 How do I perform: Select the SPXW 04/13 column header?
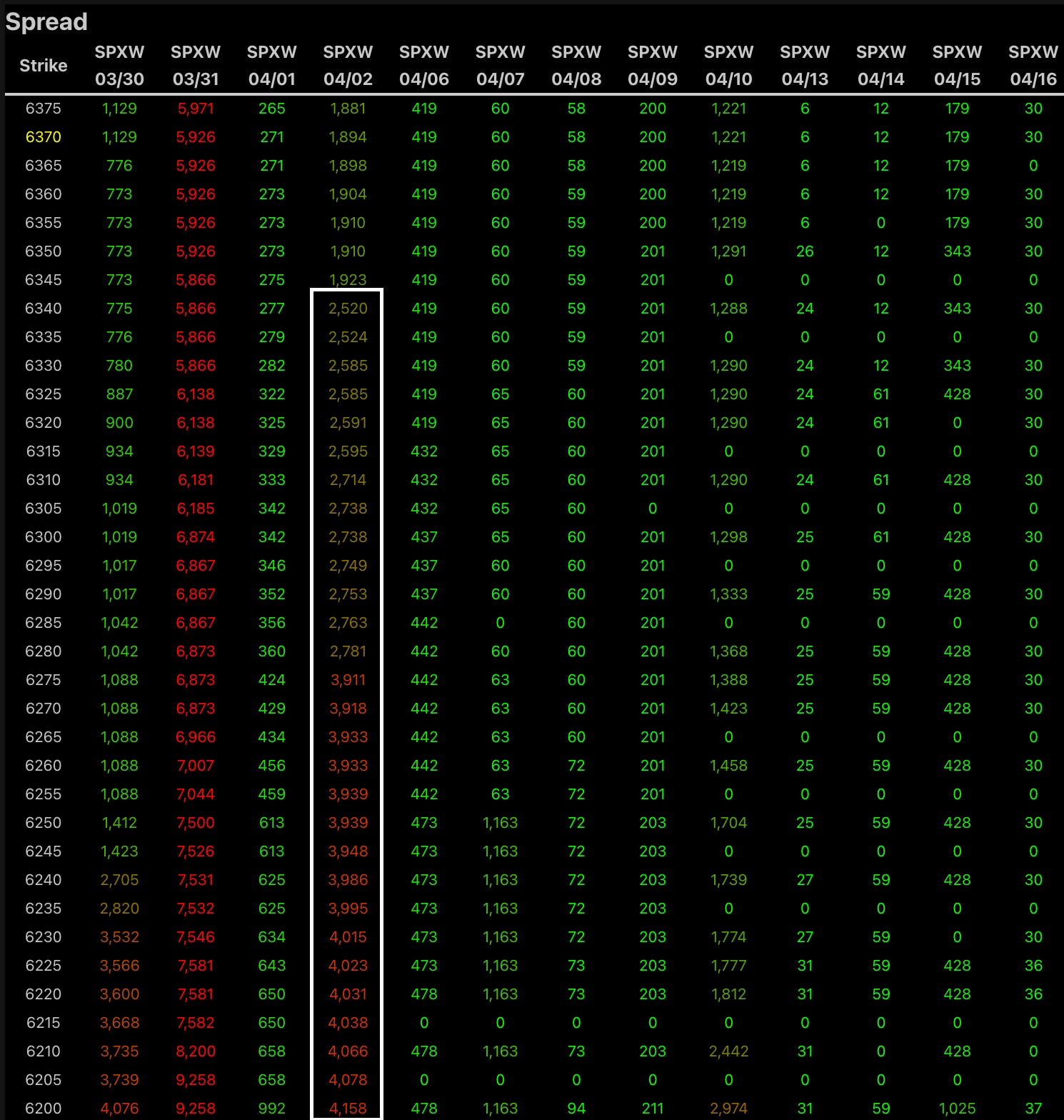click(x=805, y=65)
